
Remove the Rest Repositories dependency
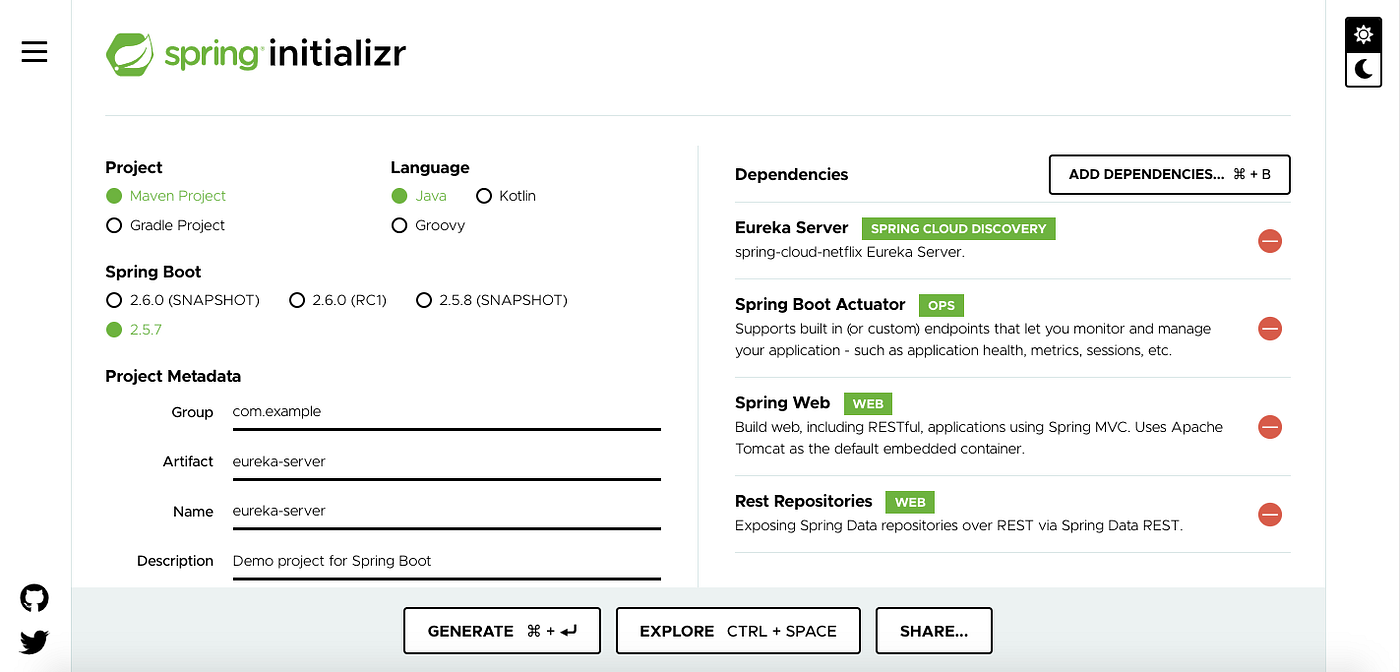pyautogui.click(x=1269, y=514)
